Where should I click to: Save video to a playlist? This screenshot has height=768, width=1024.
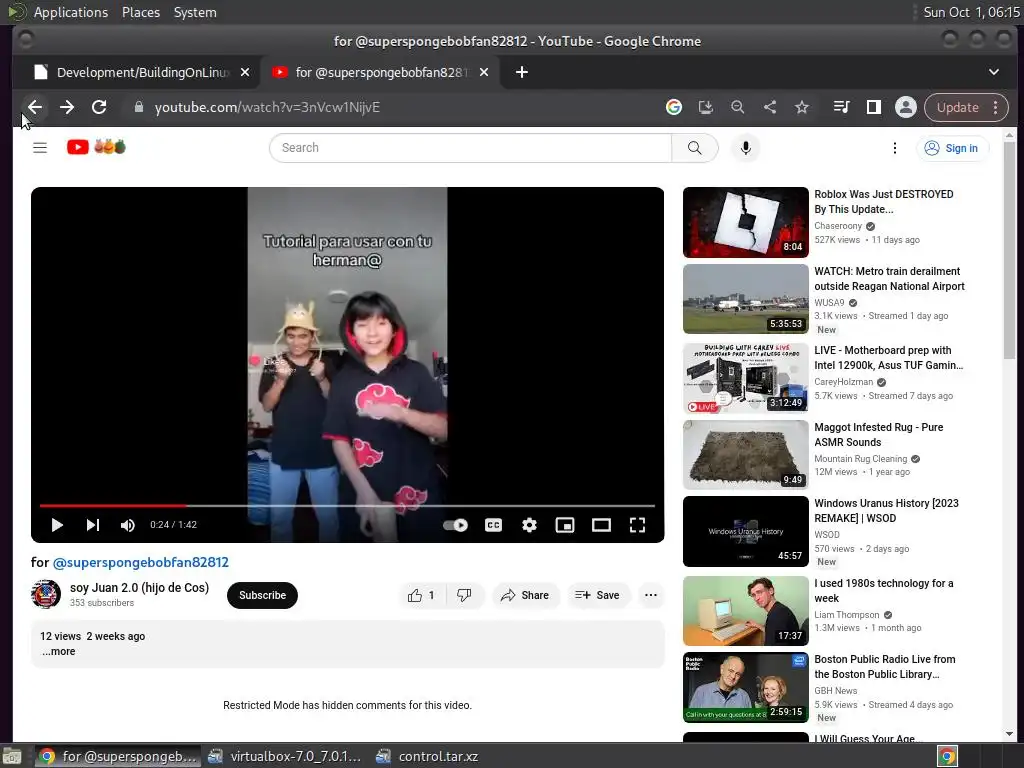[597, 595]
